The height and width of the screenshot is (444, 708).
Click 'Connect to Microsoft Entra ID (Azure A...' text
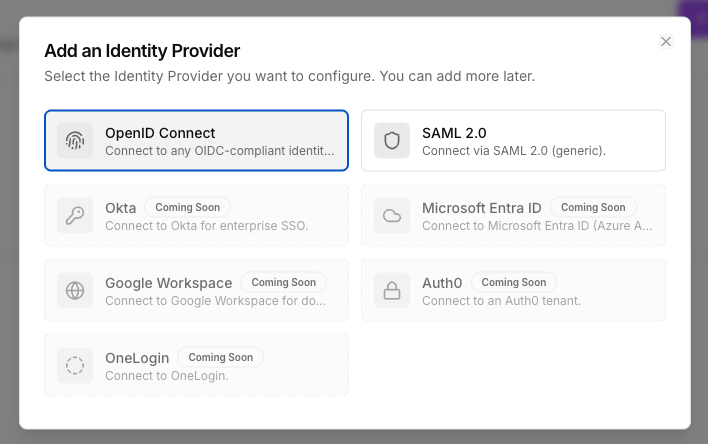(x=537, y=226)
